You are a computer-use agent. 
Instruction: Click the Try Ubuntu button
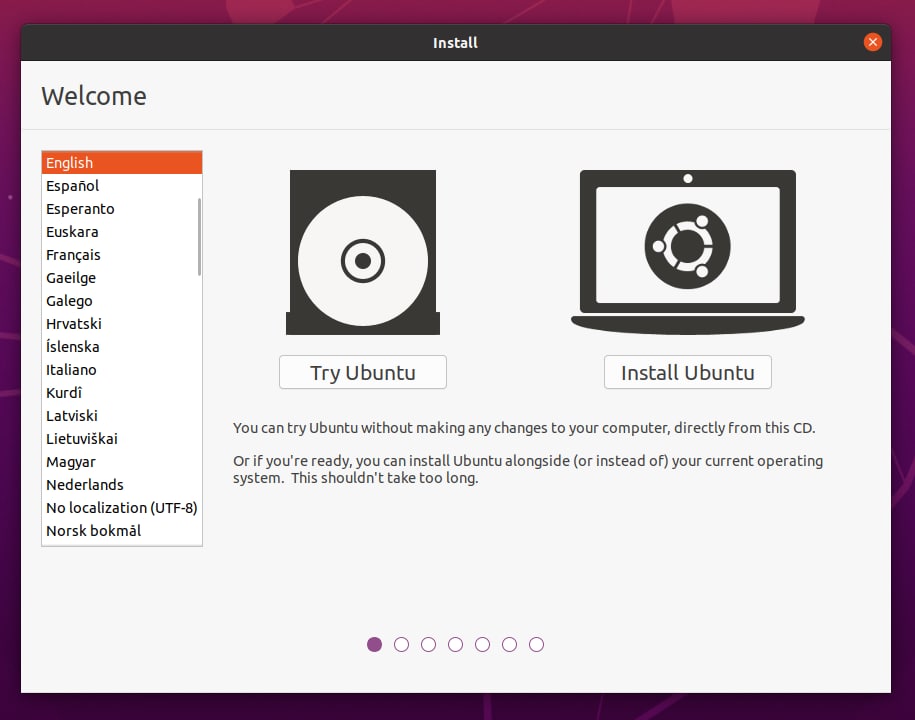tap(363, 372)
